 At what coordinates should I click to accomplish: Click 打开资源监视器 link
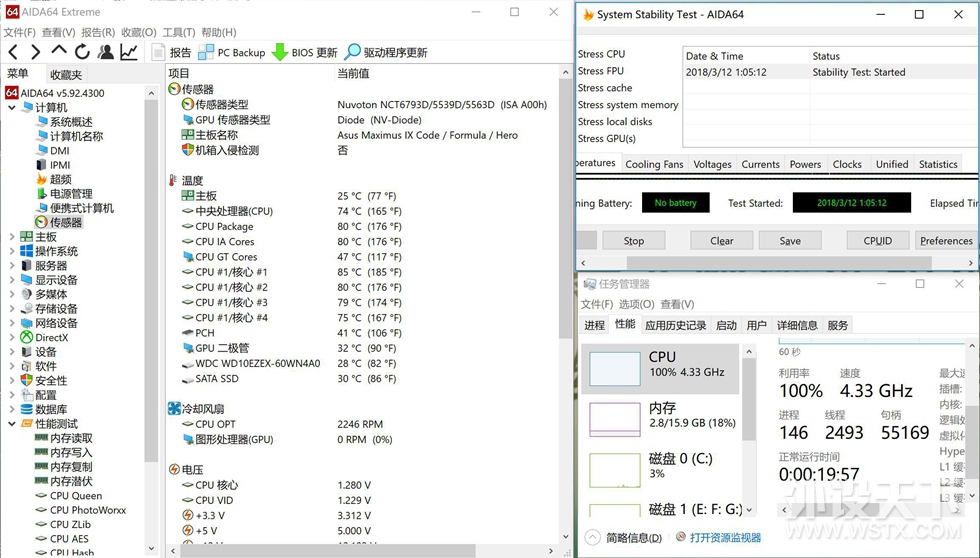[x=718, y=537]
